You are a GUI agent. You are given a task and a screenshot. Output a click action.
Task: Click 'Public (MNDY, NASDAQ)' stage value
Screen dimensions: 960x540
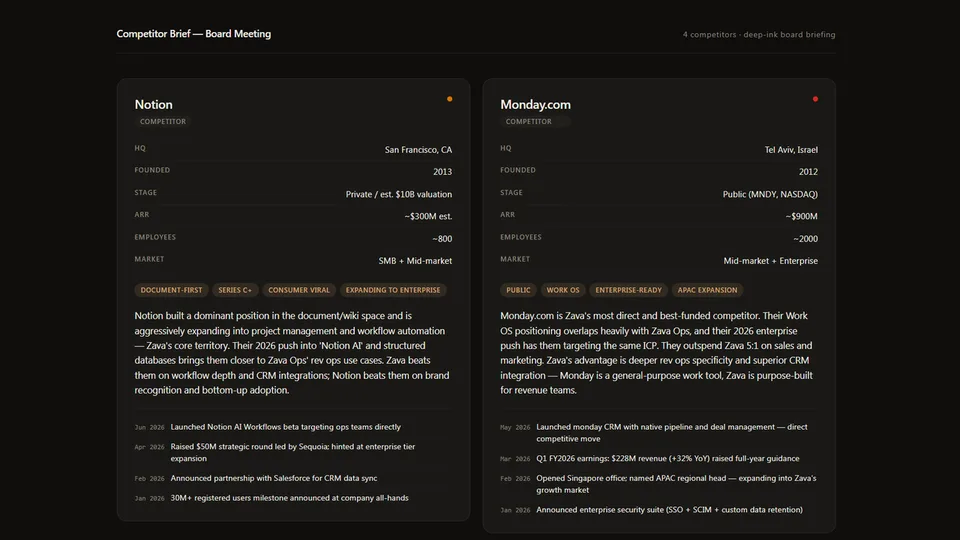pos(770,194)
